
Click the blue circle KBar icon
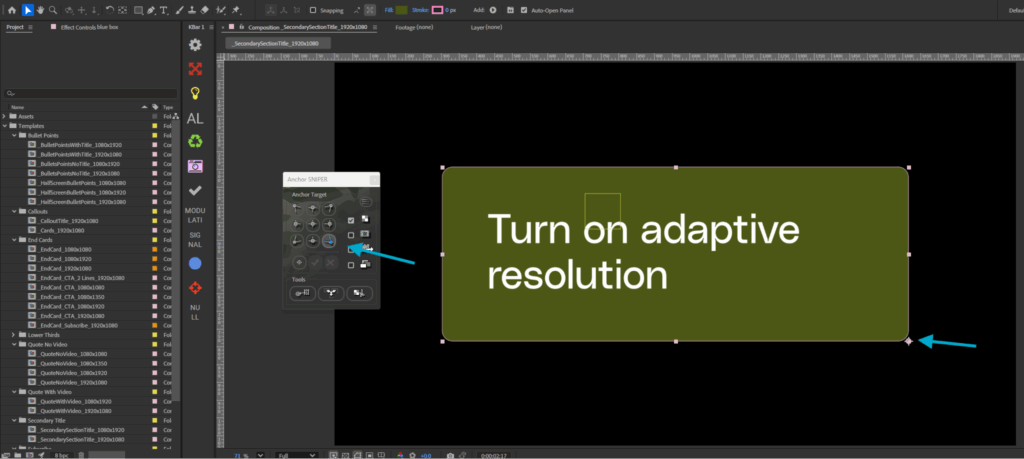click(195, 263)
